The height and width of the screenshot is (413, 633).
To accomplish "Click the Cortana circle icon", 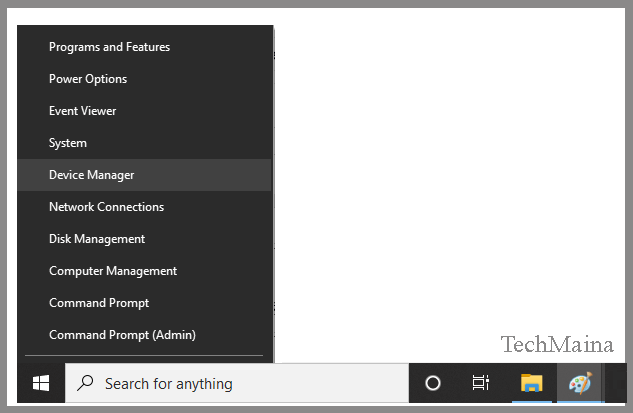I will click(x=433, y=383).
